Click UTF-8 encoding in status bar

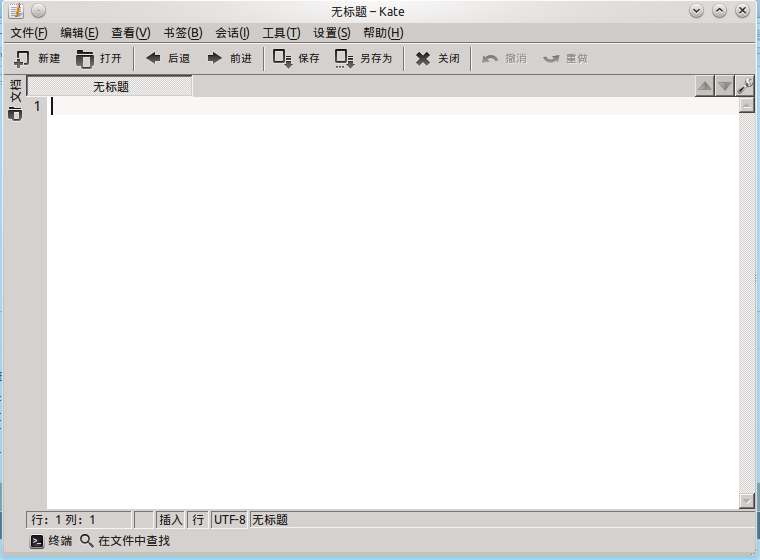click(230, 520)
